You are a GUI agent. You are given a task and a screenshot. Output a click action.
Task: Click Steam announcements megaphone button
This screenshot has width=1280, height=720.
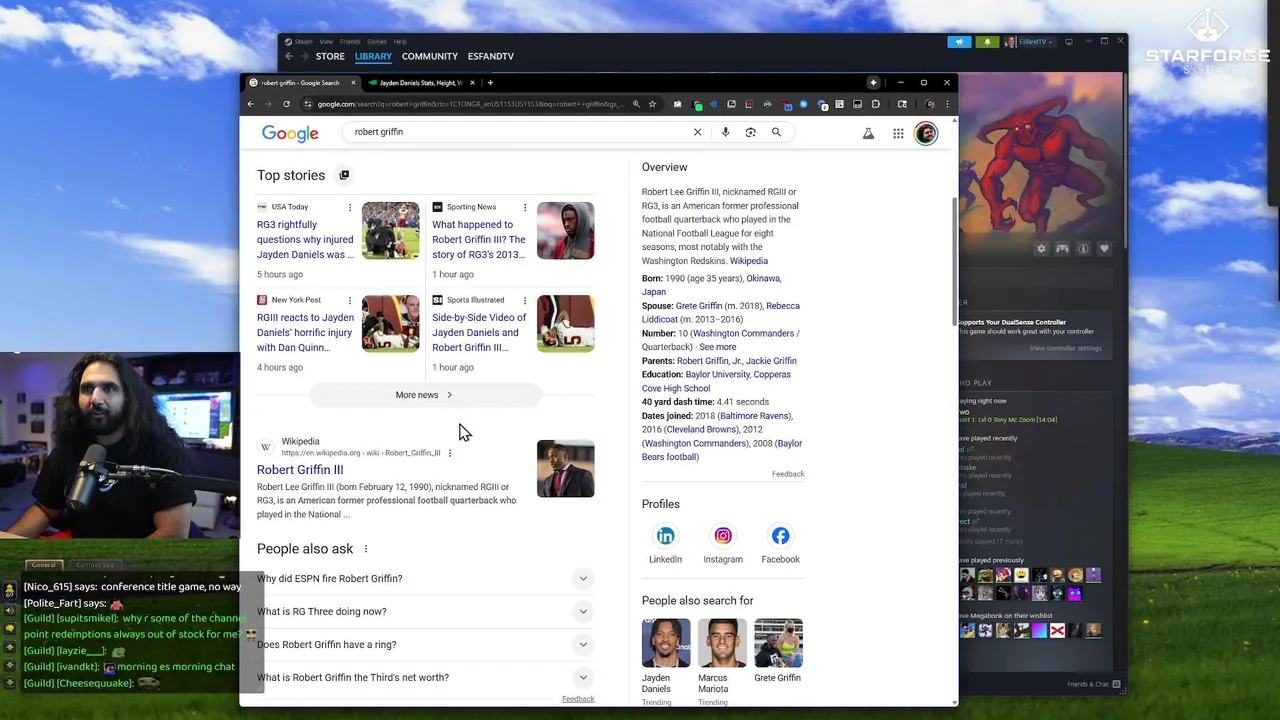[x=959, y=42]
